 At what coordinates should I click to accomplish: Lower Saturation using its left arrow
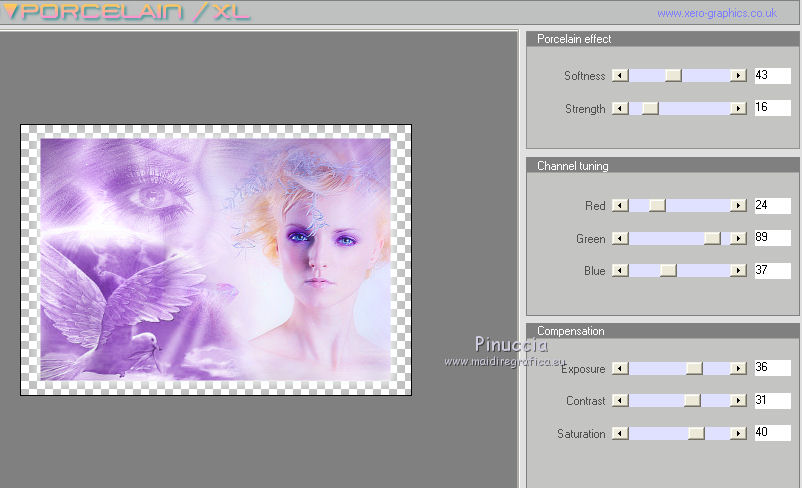[x=620, y=433]
